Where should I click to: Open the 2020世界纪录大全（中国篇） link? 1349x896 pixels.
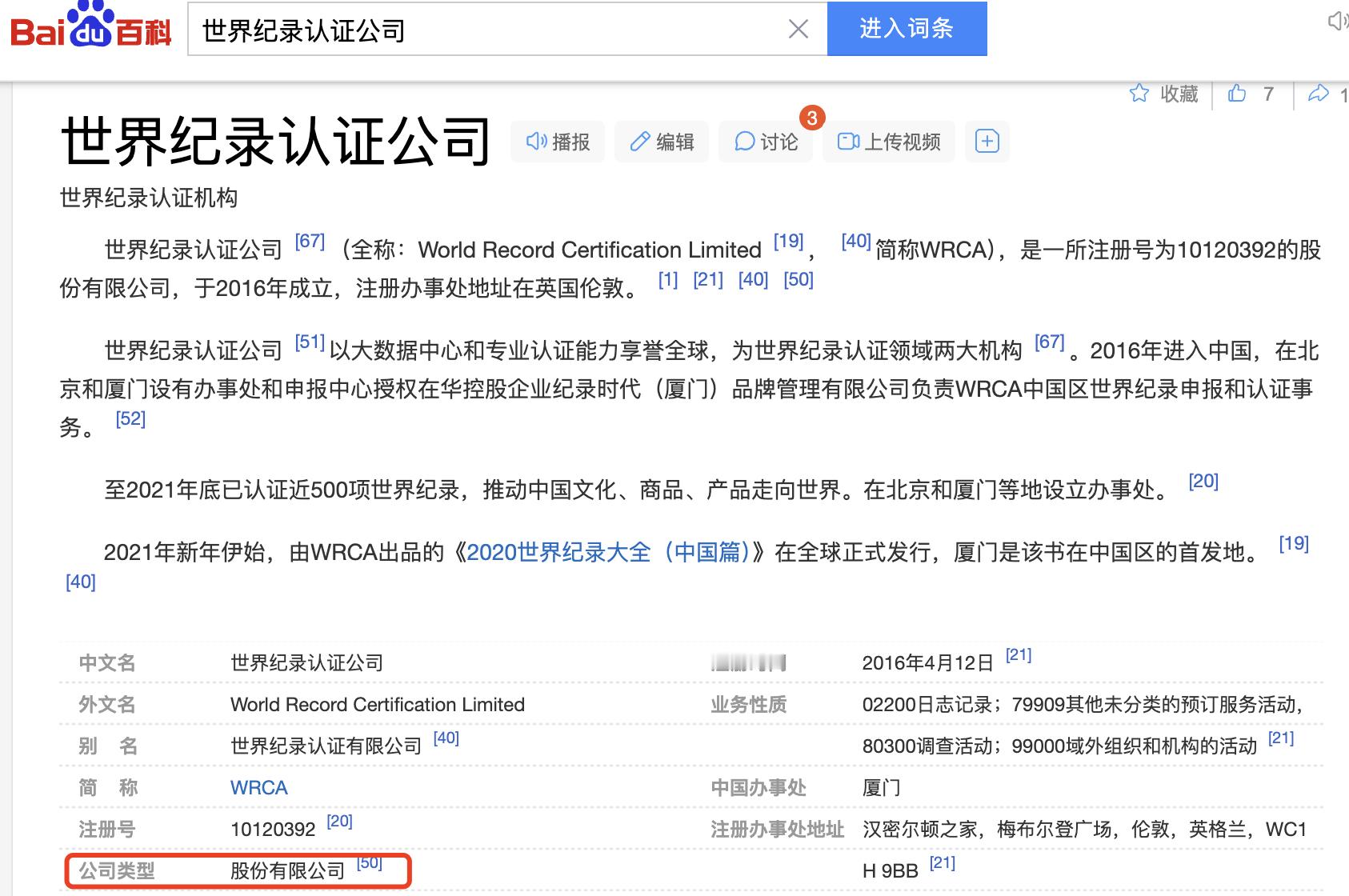coord(608,552)
